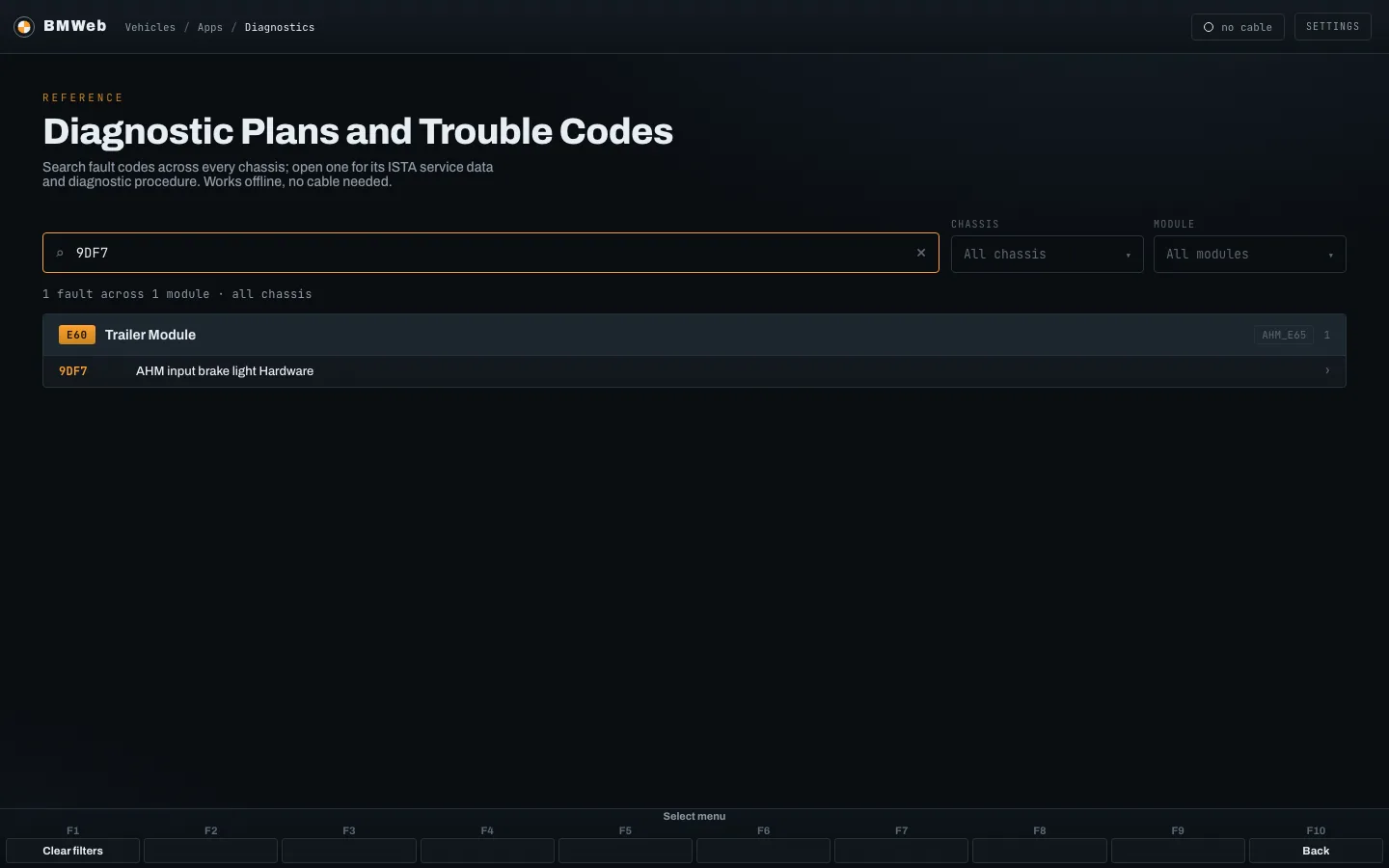1389x868 pixels.
Task: Click the F1 Clear filters button
Action: (x=73, y=851)
